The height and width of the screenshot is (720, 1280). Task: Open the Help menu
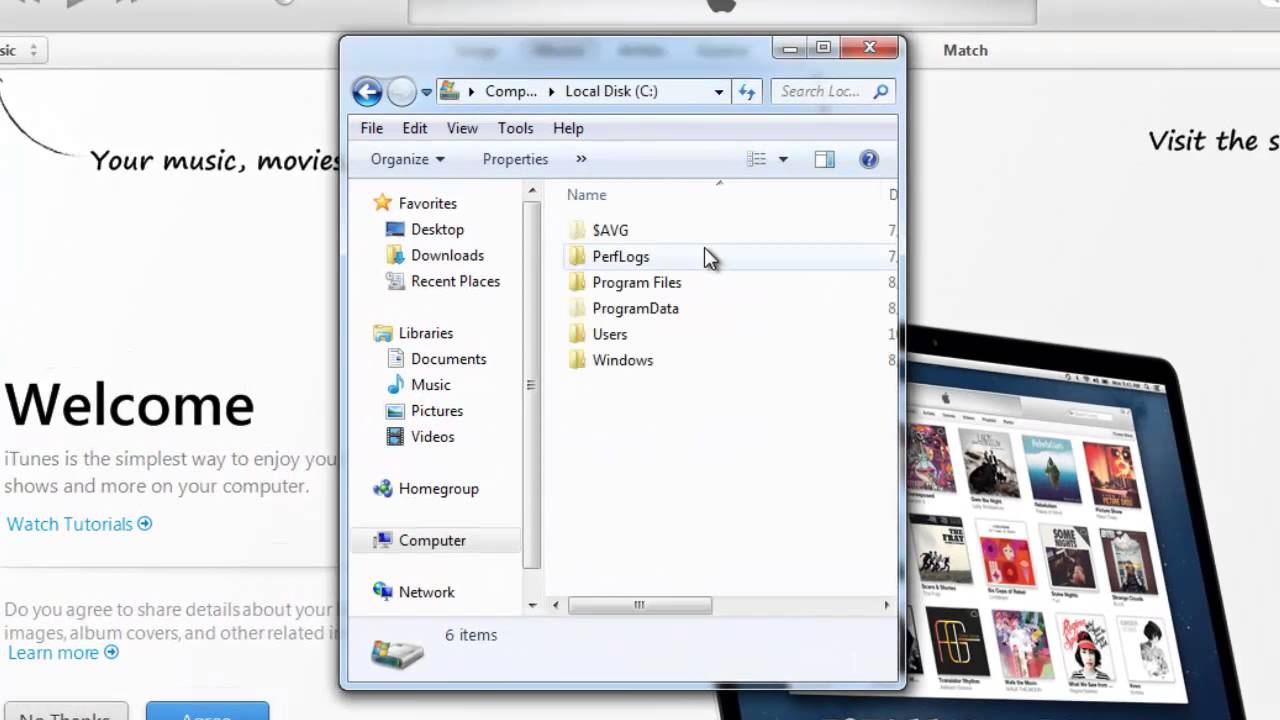(568, 128)
